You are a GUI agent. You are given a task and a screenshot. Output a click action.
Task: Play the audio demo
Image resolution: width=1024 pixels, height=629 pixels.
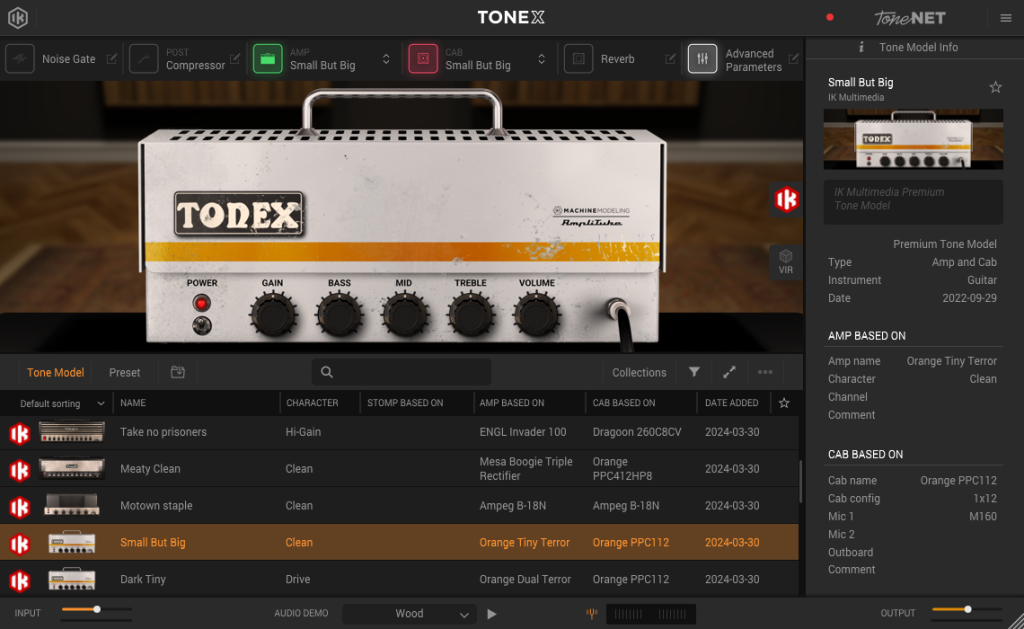(492, 613)
